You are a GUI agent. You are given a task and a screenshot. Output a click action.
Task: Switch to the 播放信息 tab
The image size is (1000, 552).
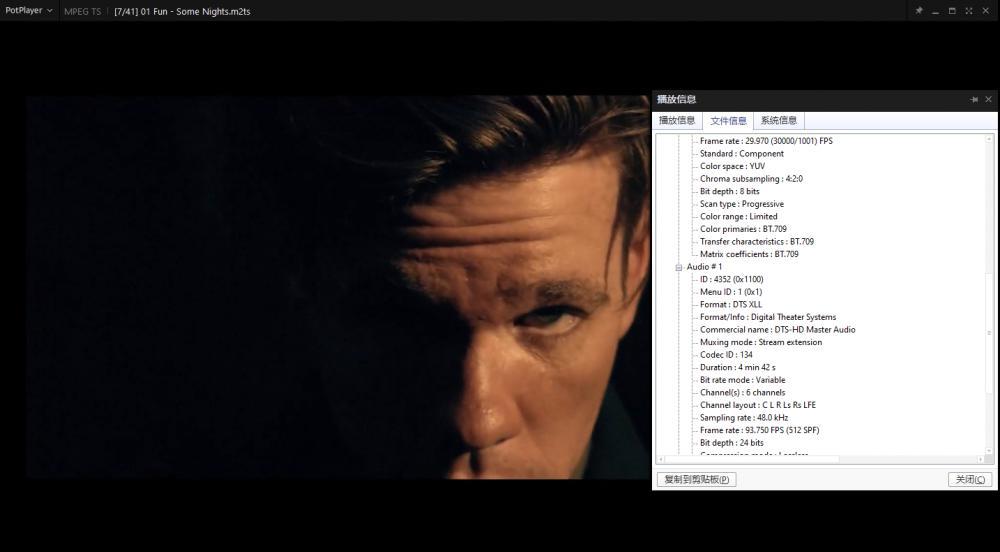tap(677, 120)
